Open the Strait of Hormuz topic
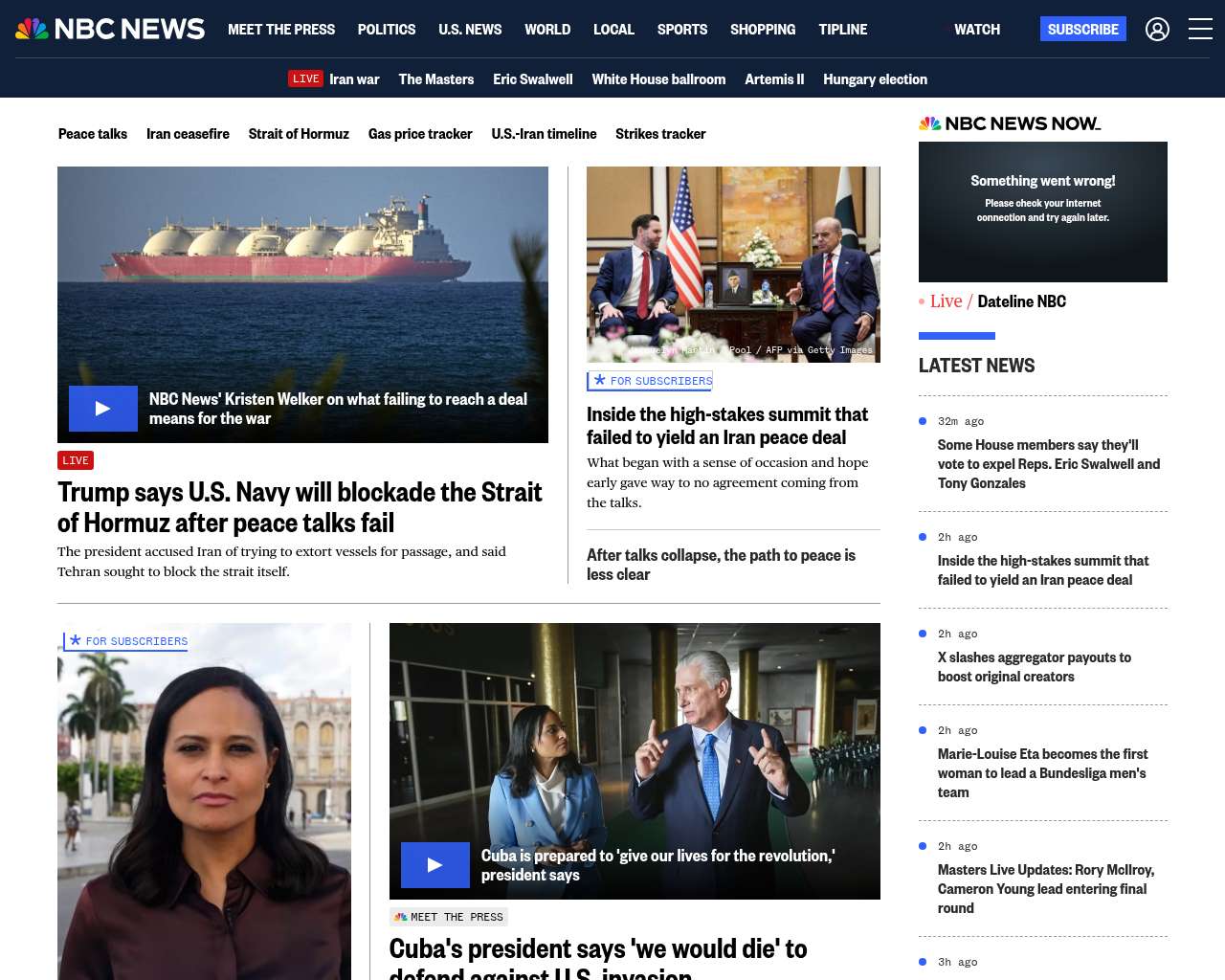The height and width of the screenshot is (980, 1225). coord(299,134)
